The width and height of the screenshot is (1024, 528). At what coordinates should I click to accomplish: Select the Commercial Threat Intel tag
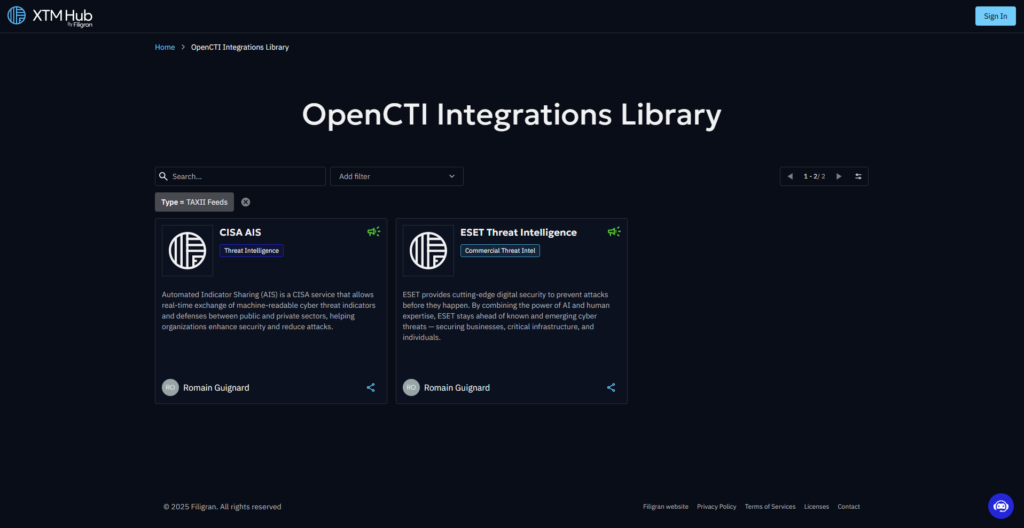tap(500, 251)
